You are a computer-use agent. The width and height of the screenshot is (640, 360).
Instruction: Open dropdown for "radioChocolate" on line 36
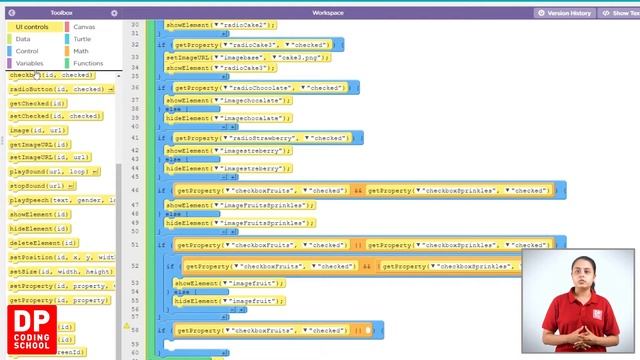point(225,88)
